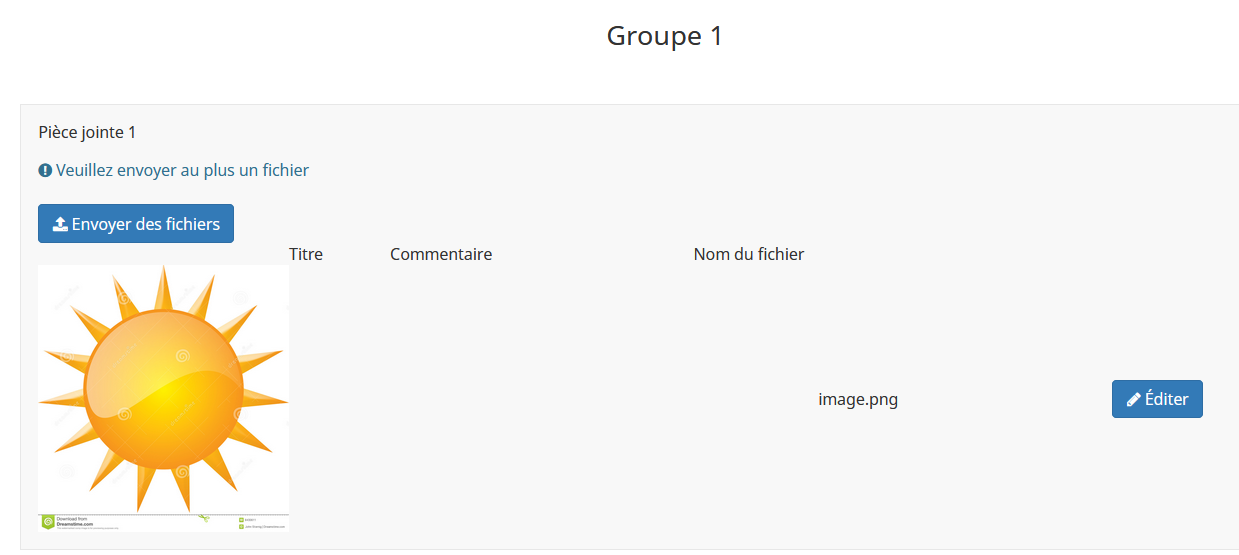Click the "Commentaire" column header
Screen dimensions: 1239x555
pos(441,254)
